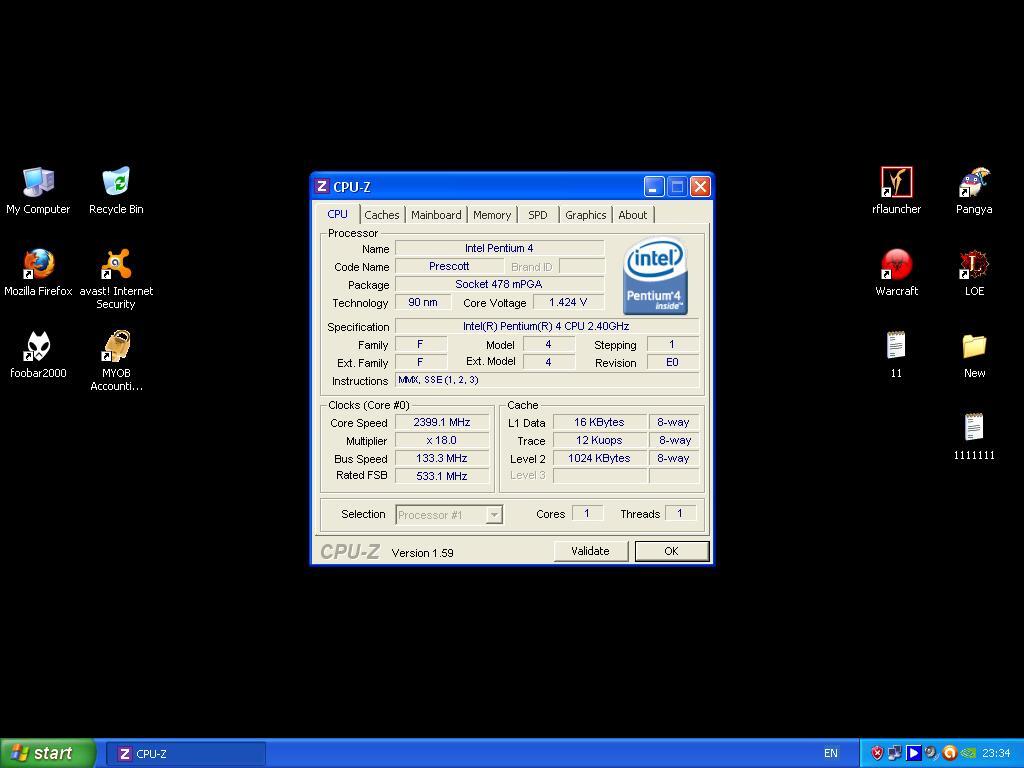This screenshot has height=768, width=1024.
Task: Click the Level 2 value 1024 KBytes
Action: click(x=600, y=458)
